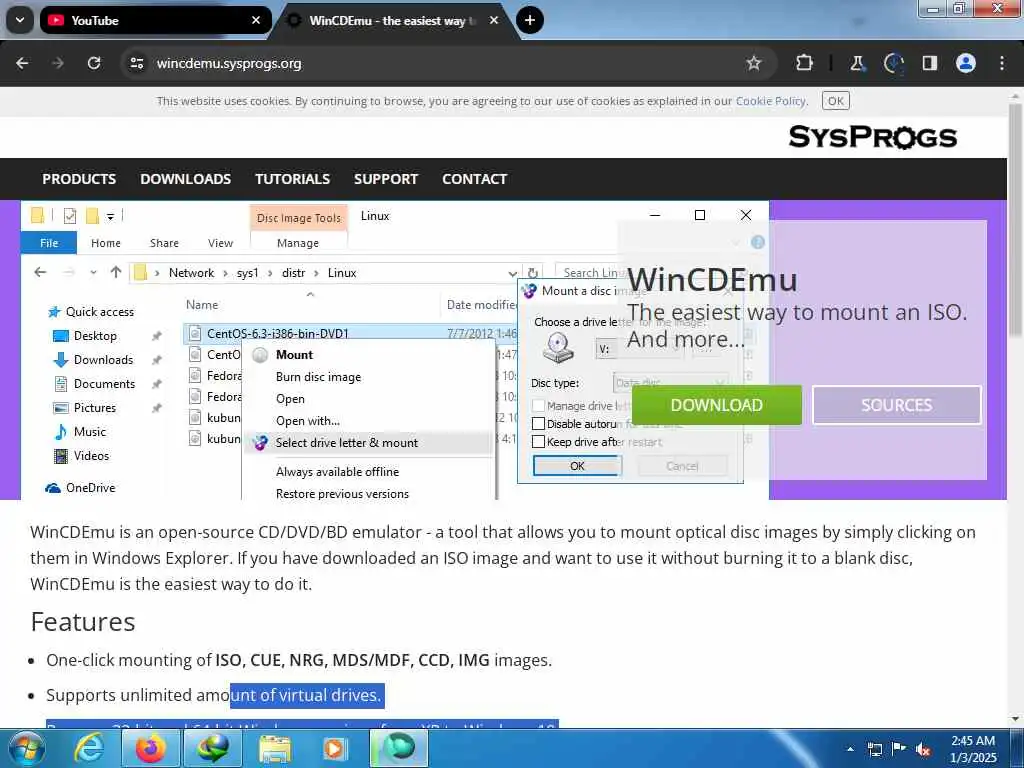The width and height of the screenshot is (1024, 768).
Task: Launch Internet Explorer from the taskbar
Action: click(88, 748)
